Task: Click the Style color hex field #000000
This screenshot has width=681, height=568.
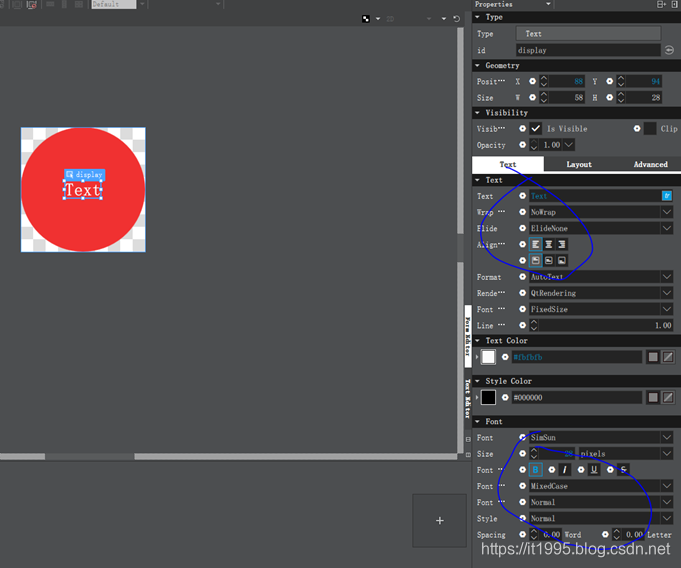Action: coord(577,397)
